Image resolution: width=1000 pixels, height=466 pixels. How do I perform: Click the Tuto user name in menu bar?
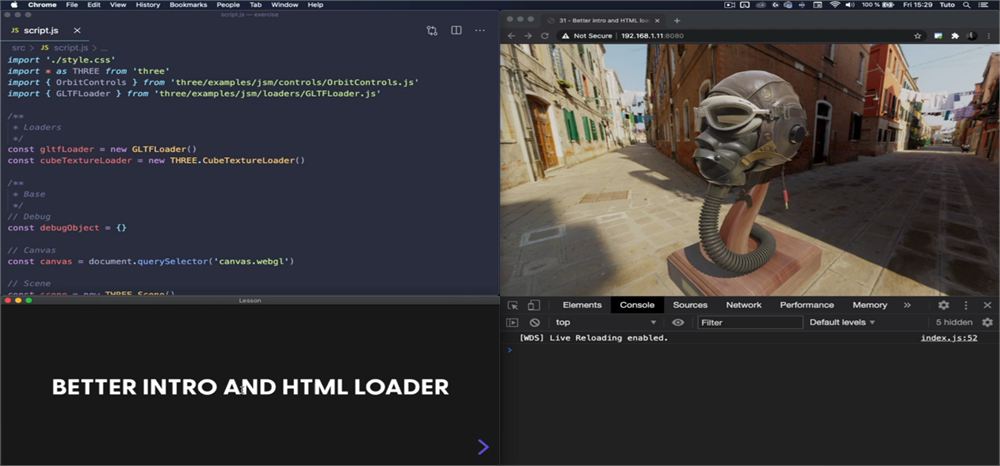pos(946,4)
